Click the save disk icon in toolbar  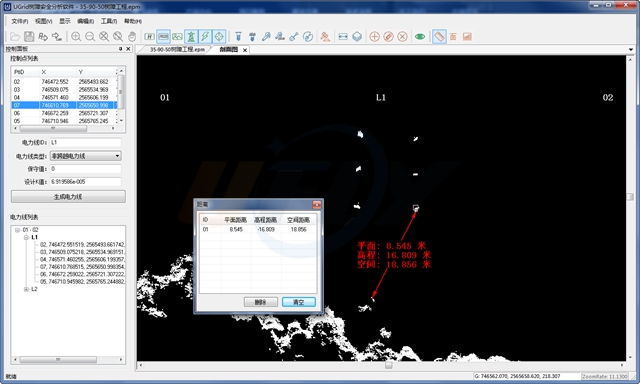click(x=29, y=37)
